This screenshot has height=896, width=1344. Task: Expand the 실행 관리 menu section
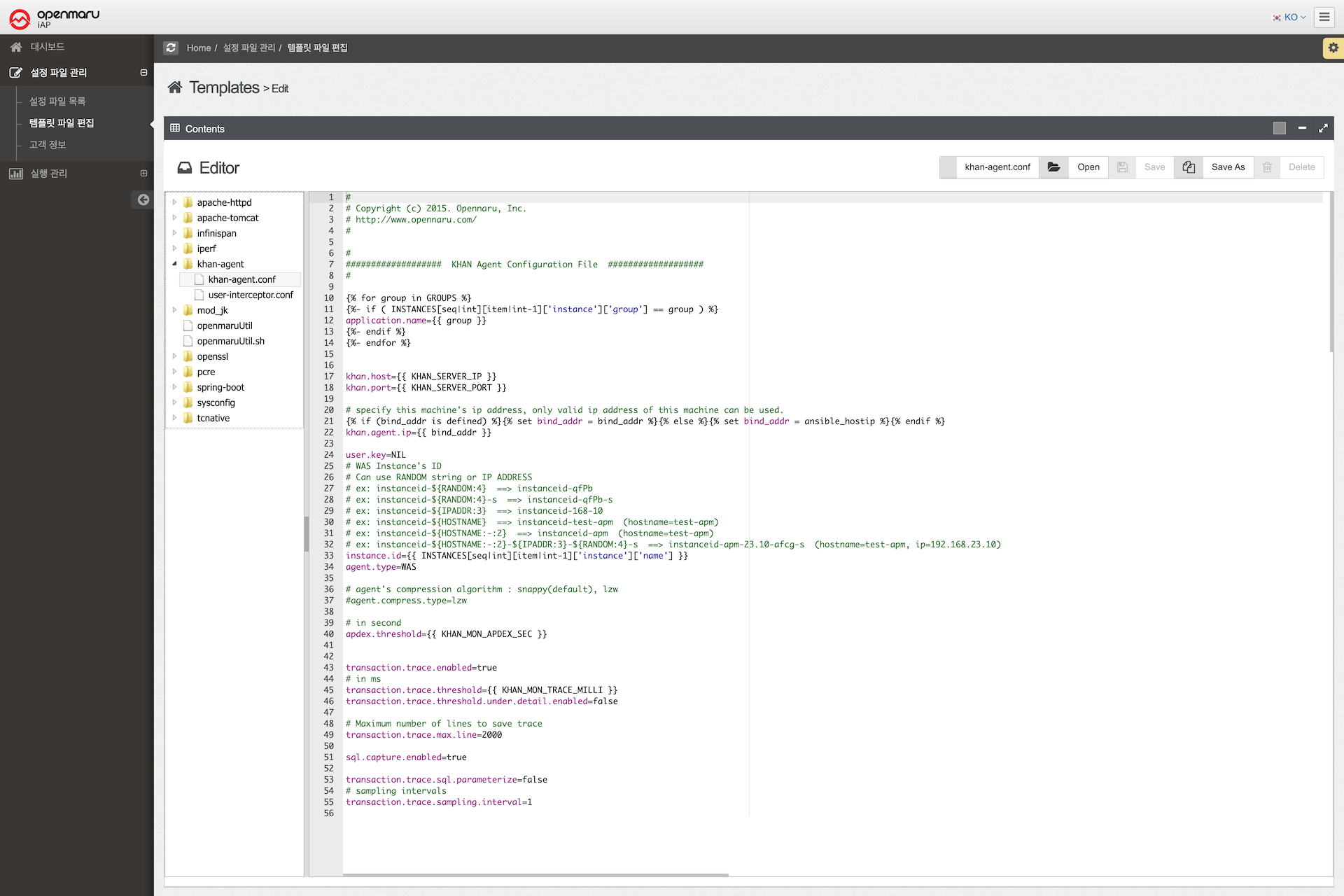(143, 174)
